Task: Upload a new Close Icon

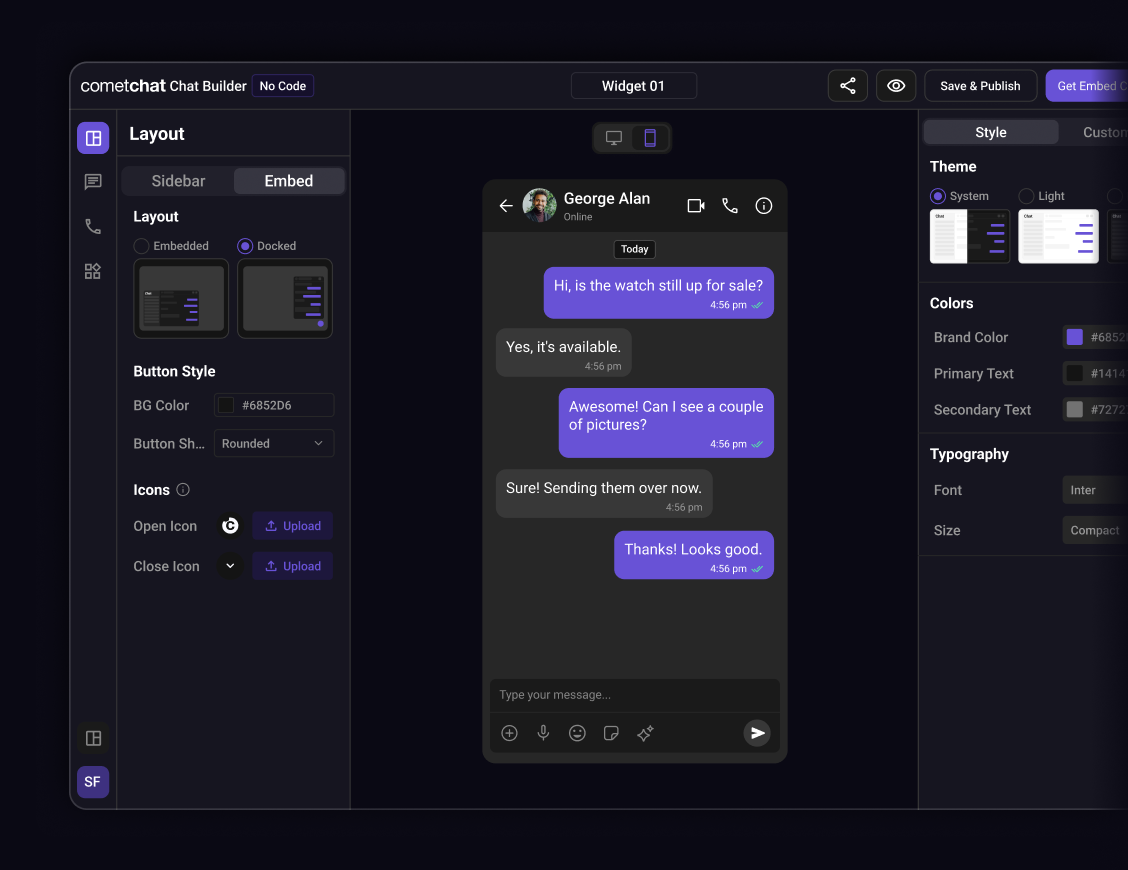Action: (292, 566)
